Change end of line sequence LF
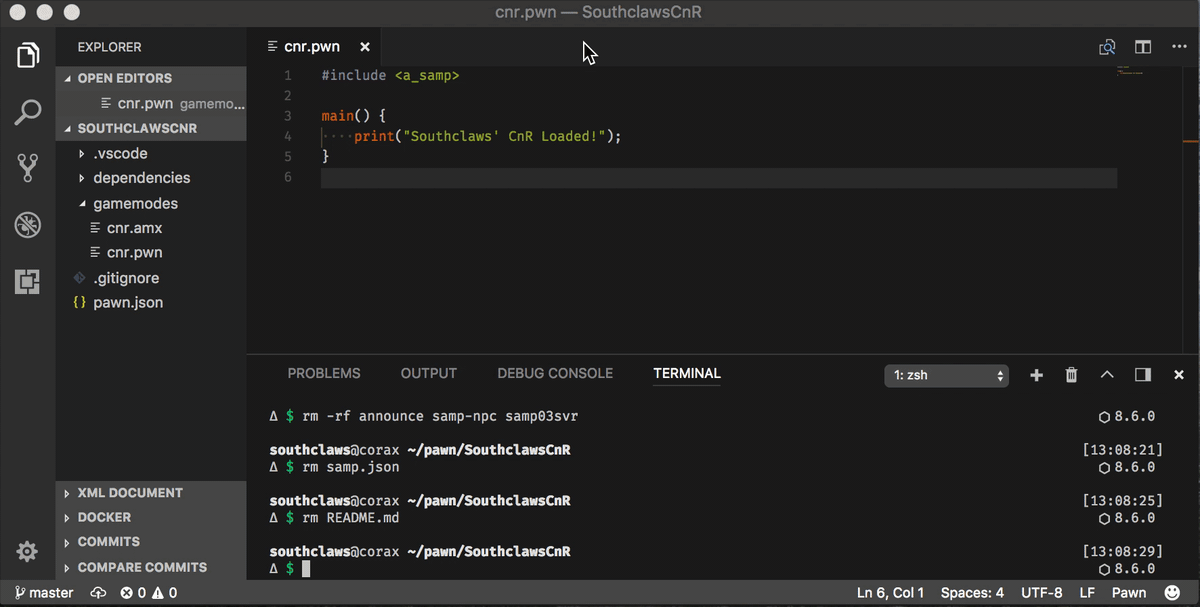The image size is (1200, 607). [x=1087, y=593]
